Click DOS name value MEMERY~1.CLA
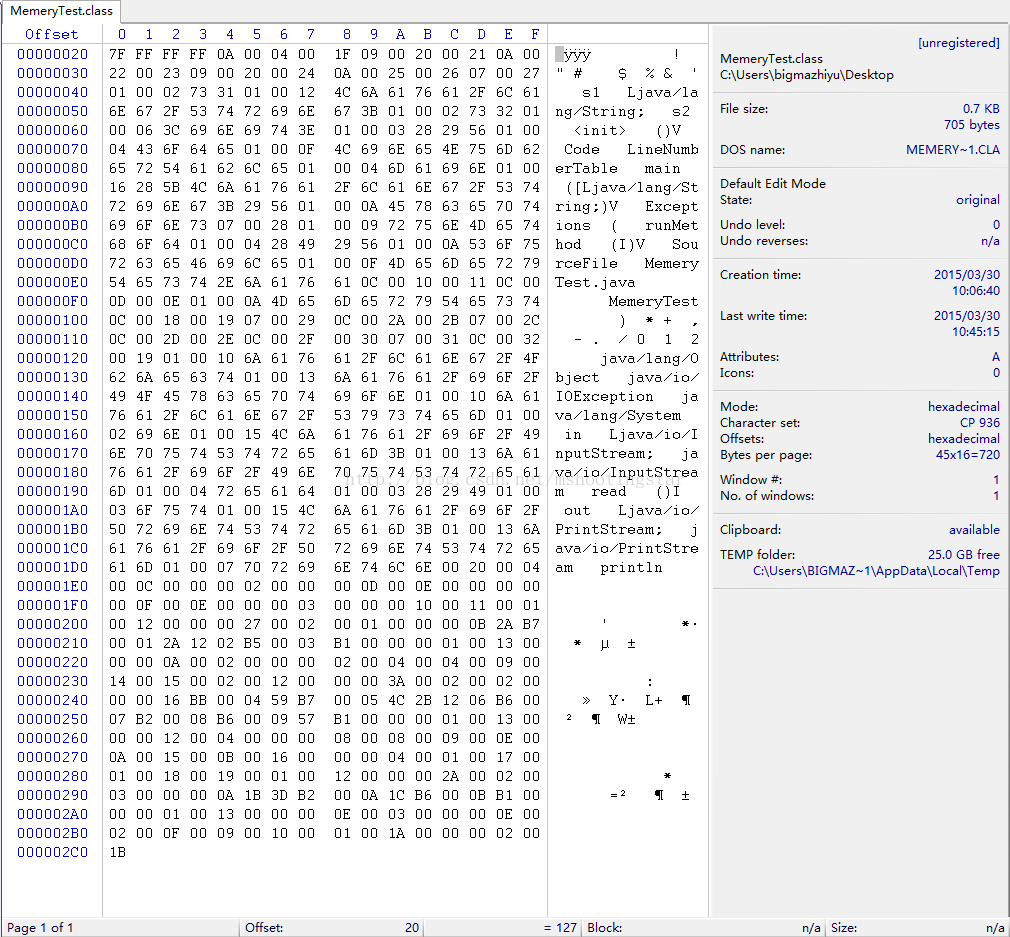This screenshot has height=937, width=1010. coord(953,150)
